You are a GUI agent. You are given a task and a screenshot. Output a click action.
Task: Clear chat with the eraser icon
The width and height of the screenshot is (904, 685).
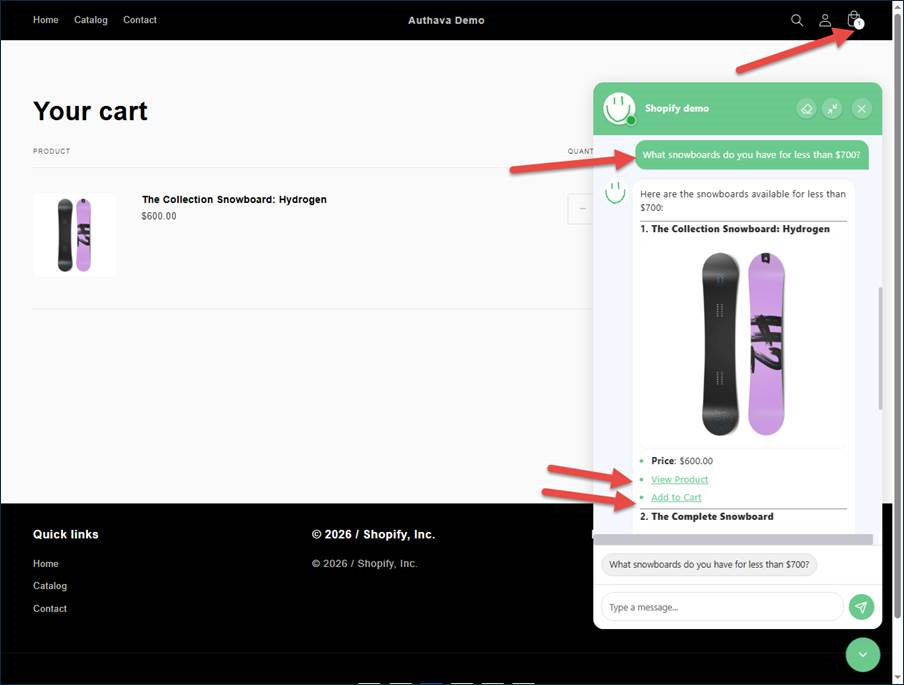tap(807, 108)
